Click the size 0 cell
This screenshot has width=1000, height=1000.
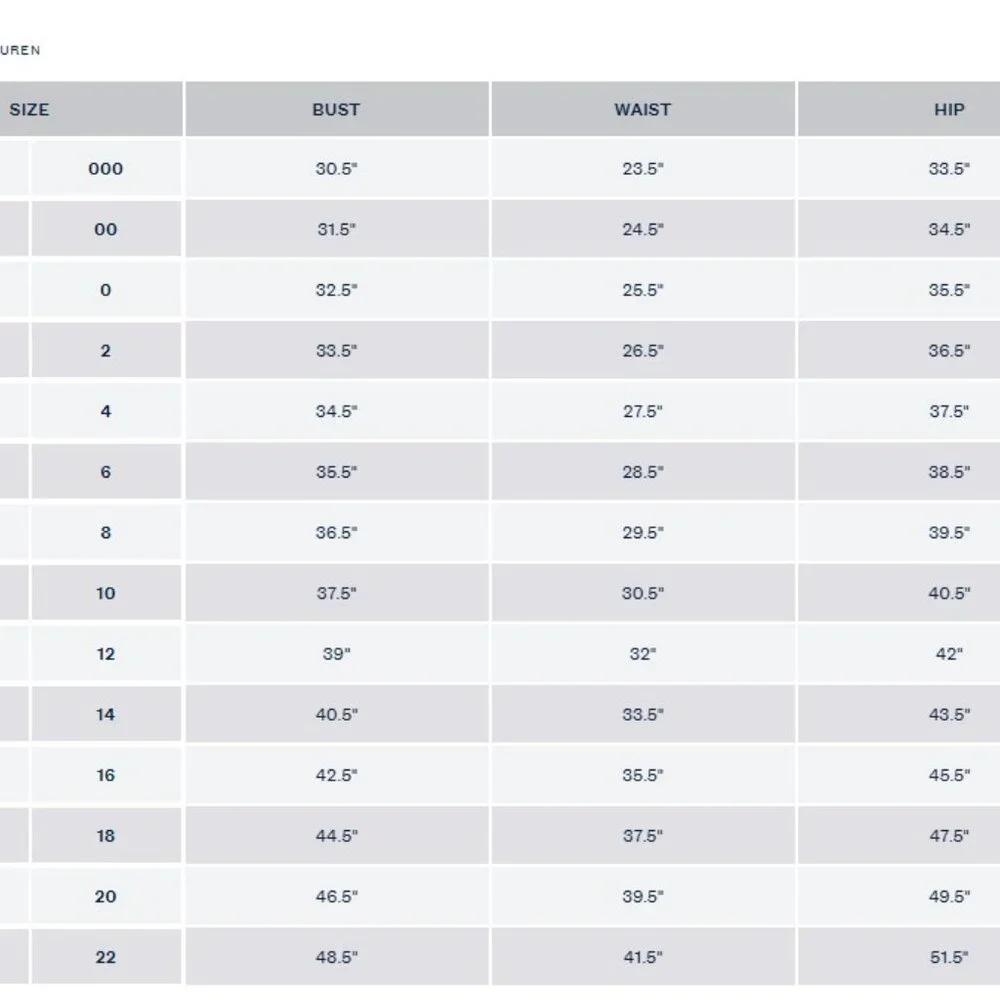click(106, 291)
